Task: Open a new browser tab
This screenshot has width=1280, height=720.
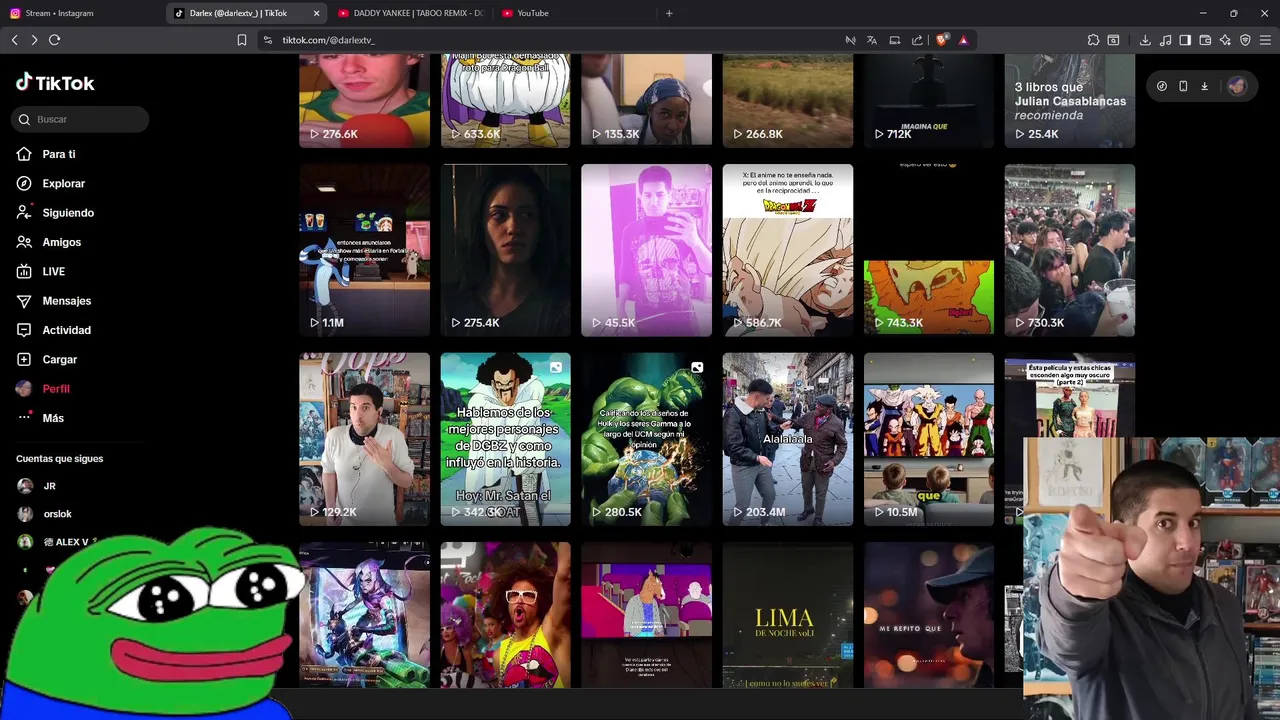Action: (x=669, y=13)
